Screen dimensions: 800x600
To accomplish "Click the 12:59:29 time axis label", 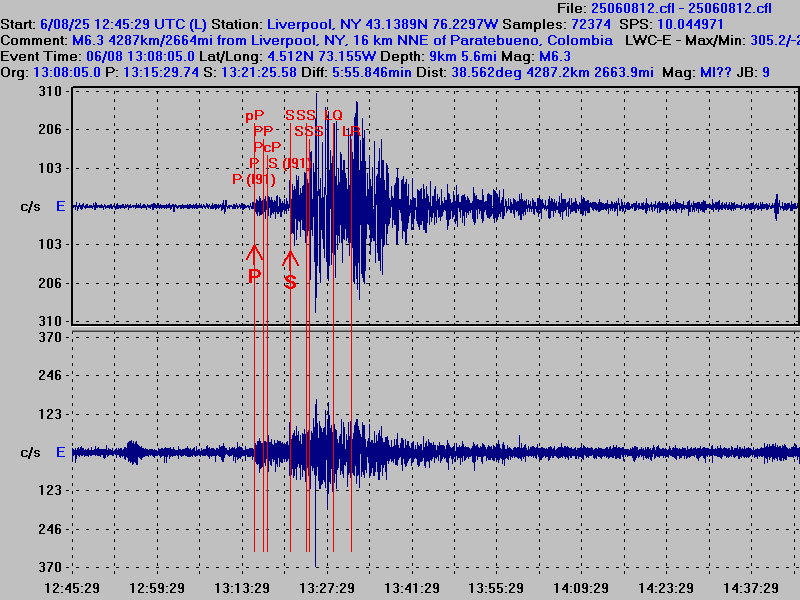I will pos(157,588).
